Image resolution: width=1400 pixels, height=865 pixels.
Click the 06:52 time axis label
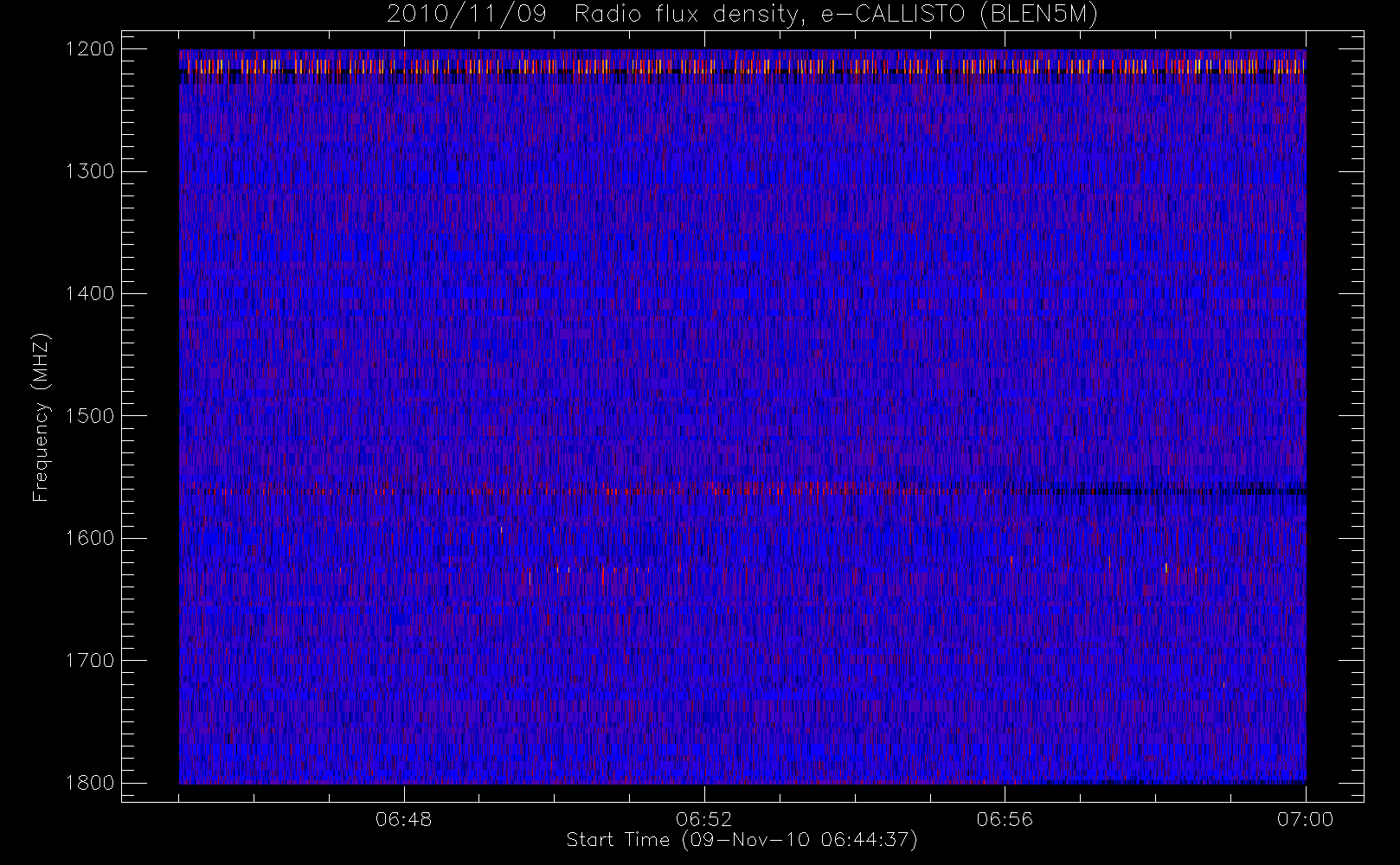704,819
